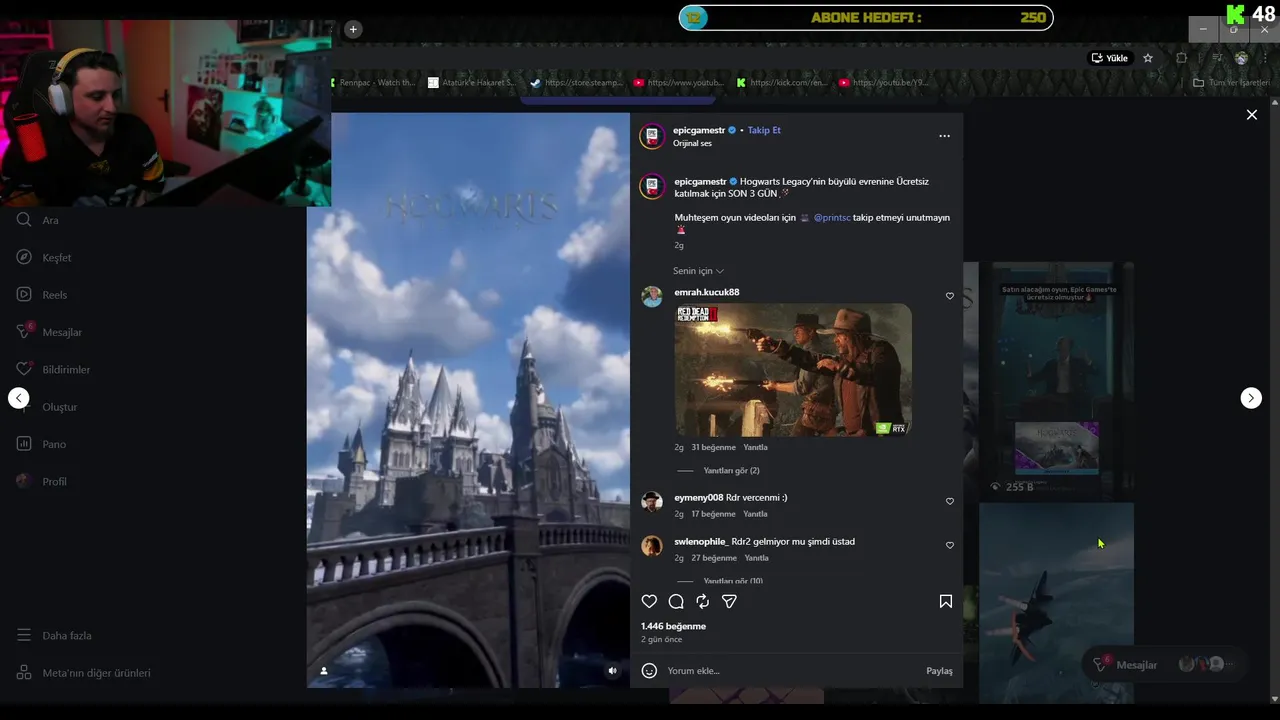This screenshot has width=1280, height=720.
Task: Open epicgamestr profile from post header
Action: pos(699,130)
